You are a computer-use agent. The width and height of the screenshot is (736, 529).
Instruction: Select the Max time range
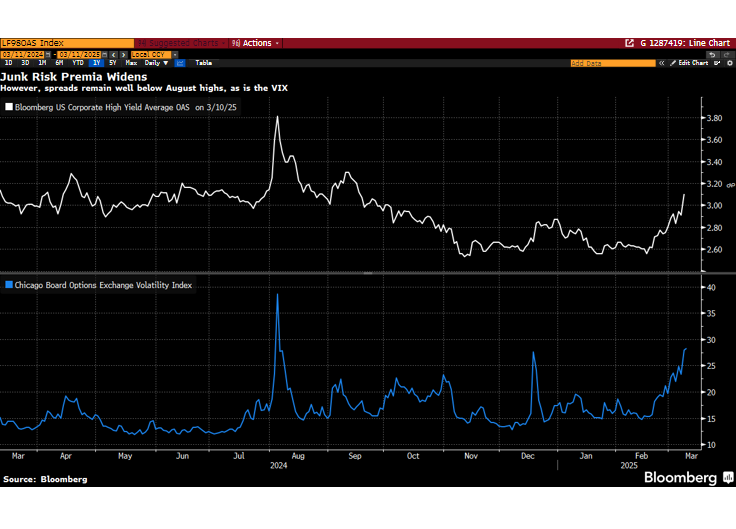131,63
